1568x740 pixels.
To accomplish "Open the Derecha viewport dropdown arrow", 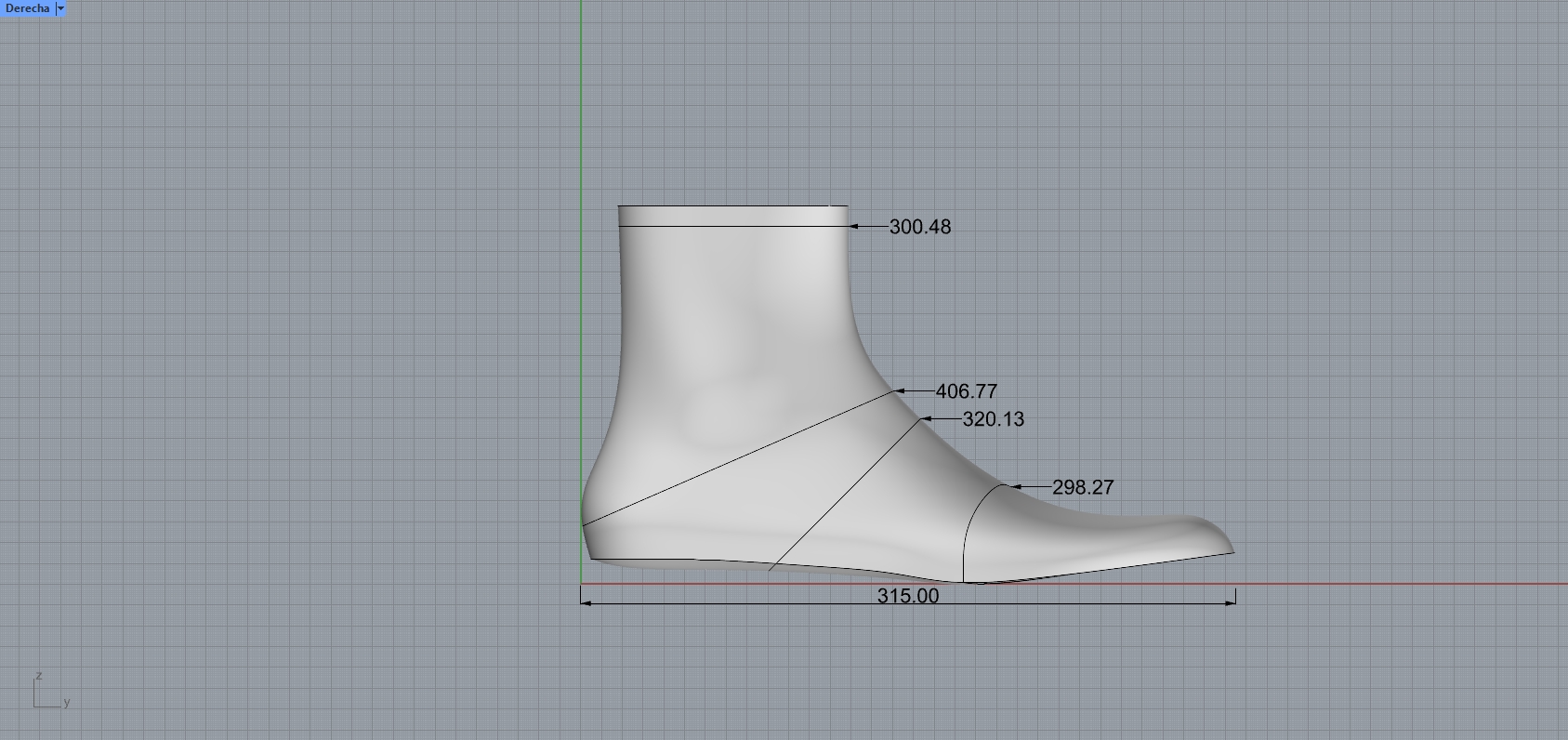I will [x=61, y=8].
